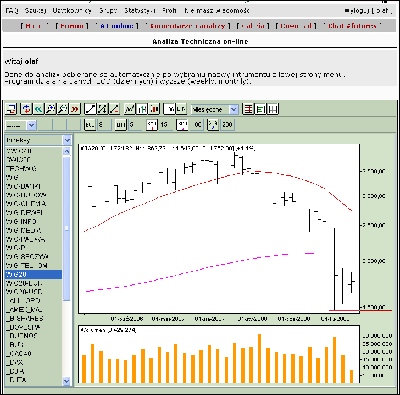
Task: Click the 200-period moving average color swatch
Action: [x=213, y=125]
